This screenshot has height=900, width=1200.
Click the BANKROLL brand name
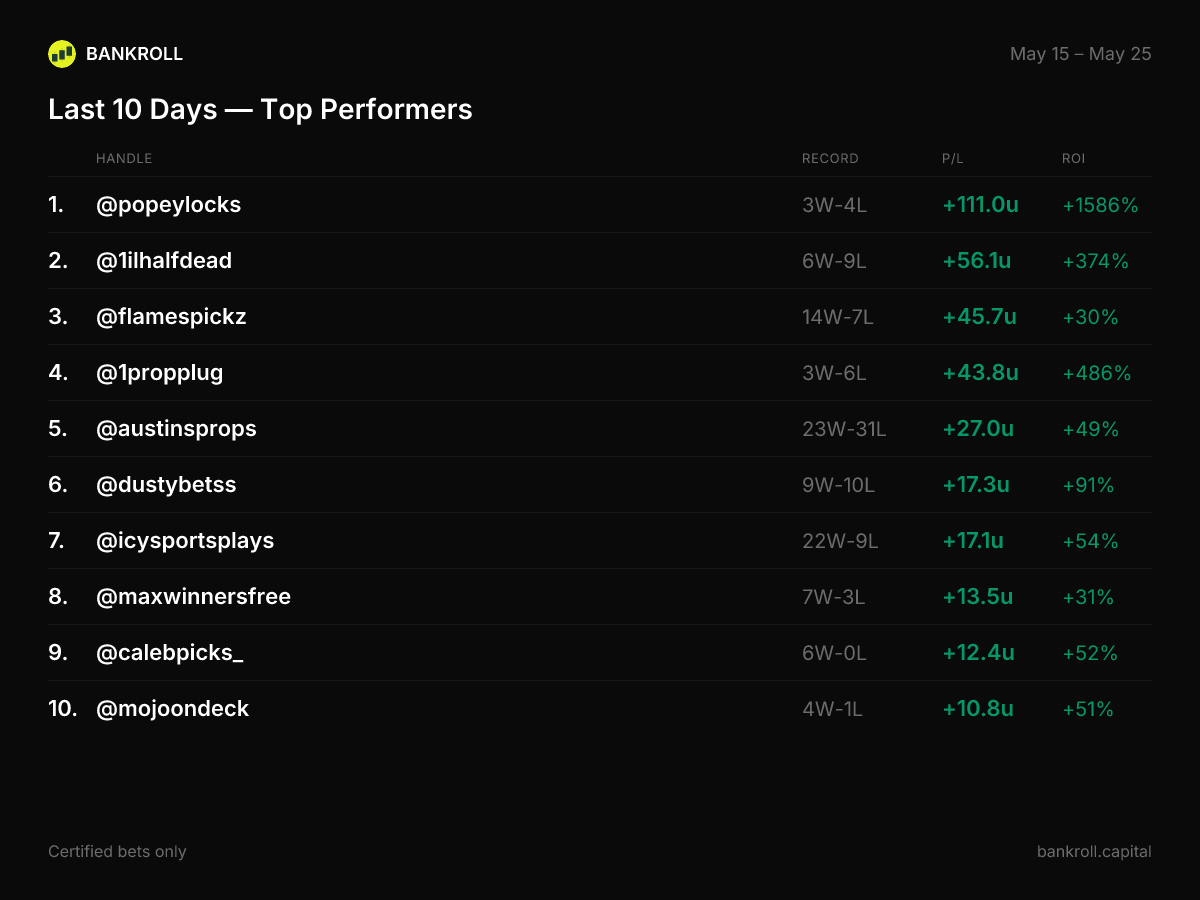135,54
